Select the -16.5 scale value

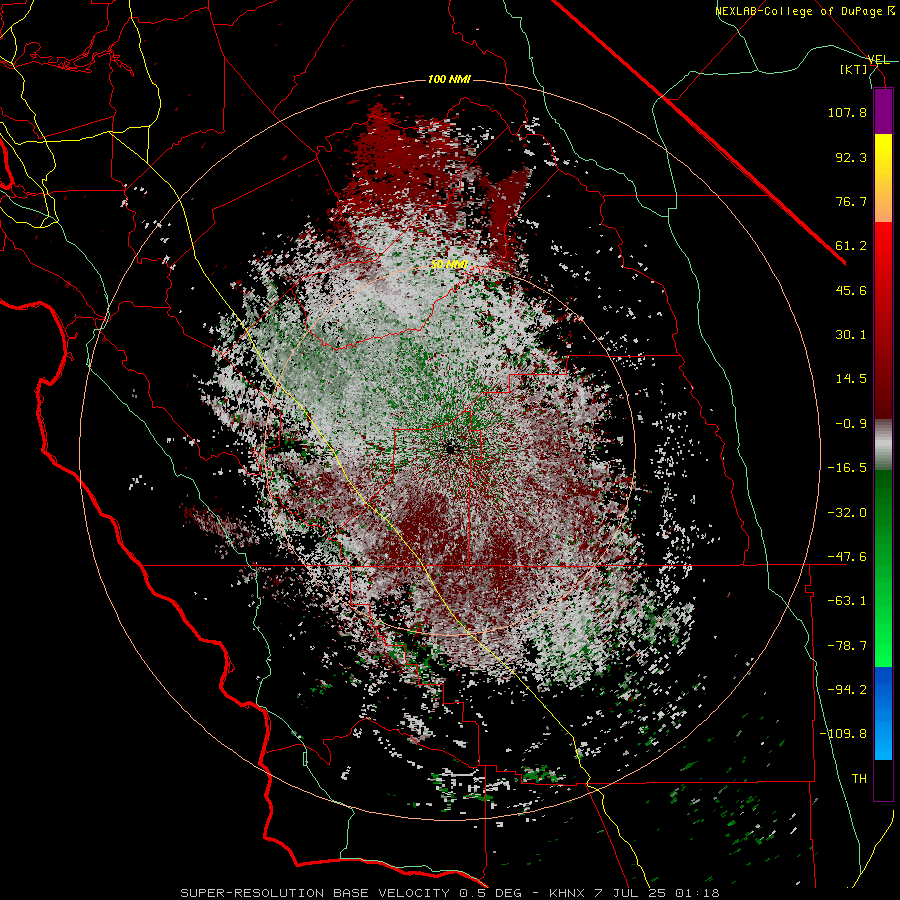(847, 468)
